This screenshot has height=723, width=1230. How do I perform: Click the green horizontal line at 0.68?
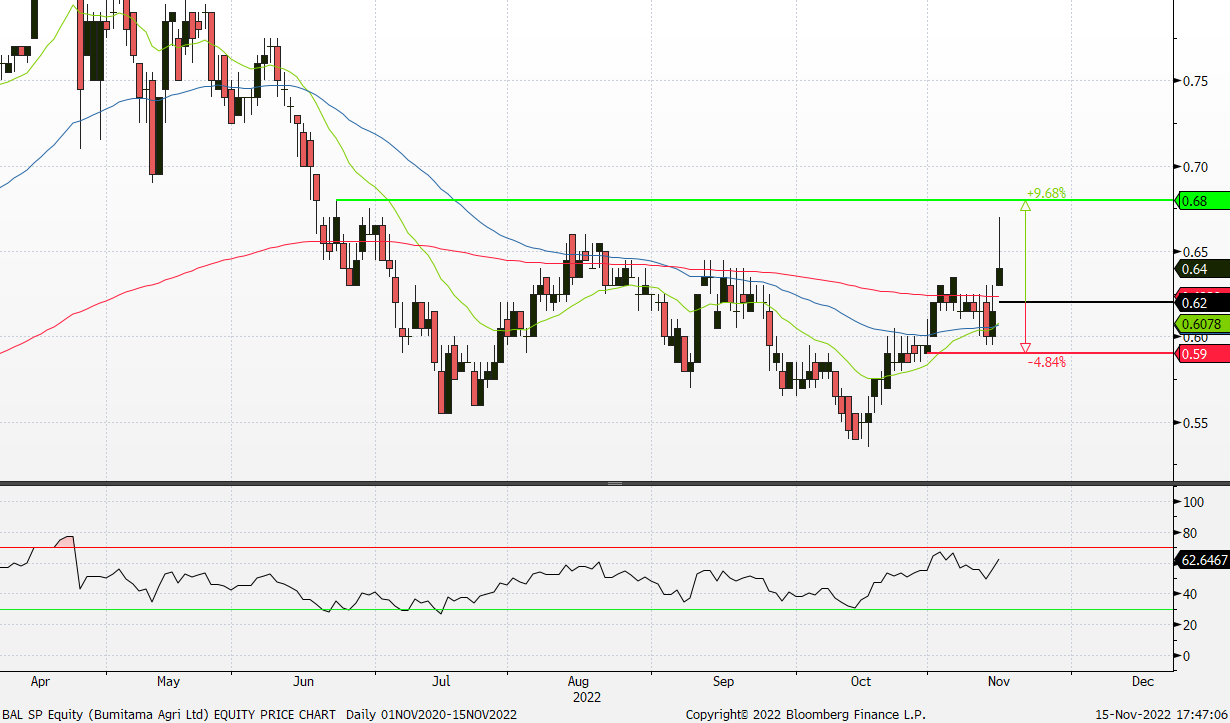(x=754, y=201)
